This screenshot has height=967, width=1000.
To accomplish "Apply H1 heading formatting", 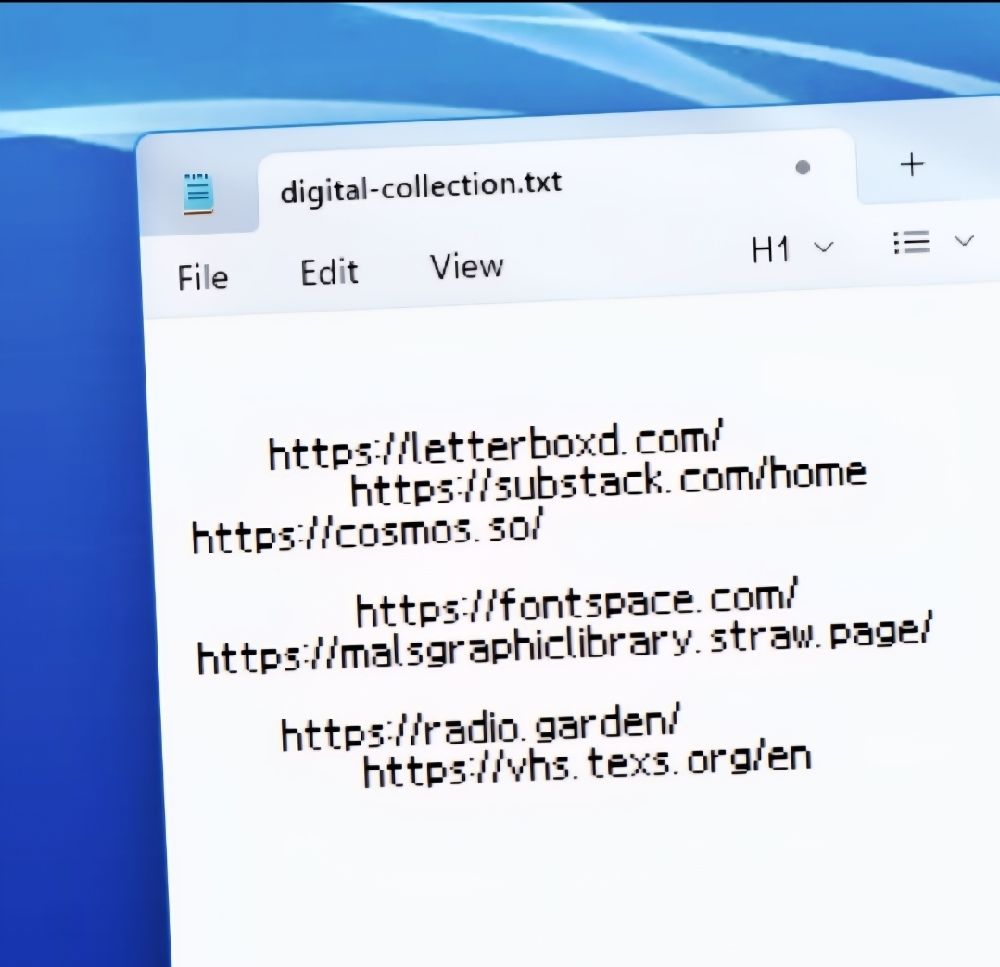I will pos(770,250).
